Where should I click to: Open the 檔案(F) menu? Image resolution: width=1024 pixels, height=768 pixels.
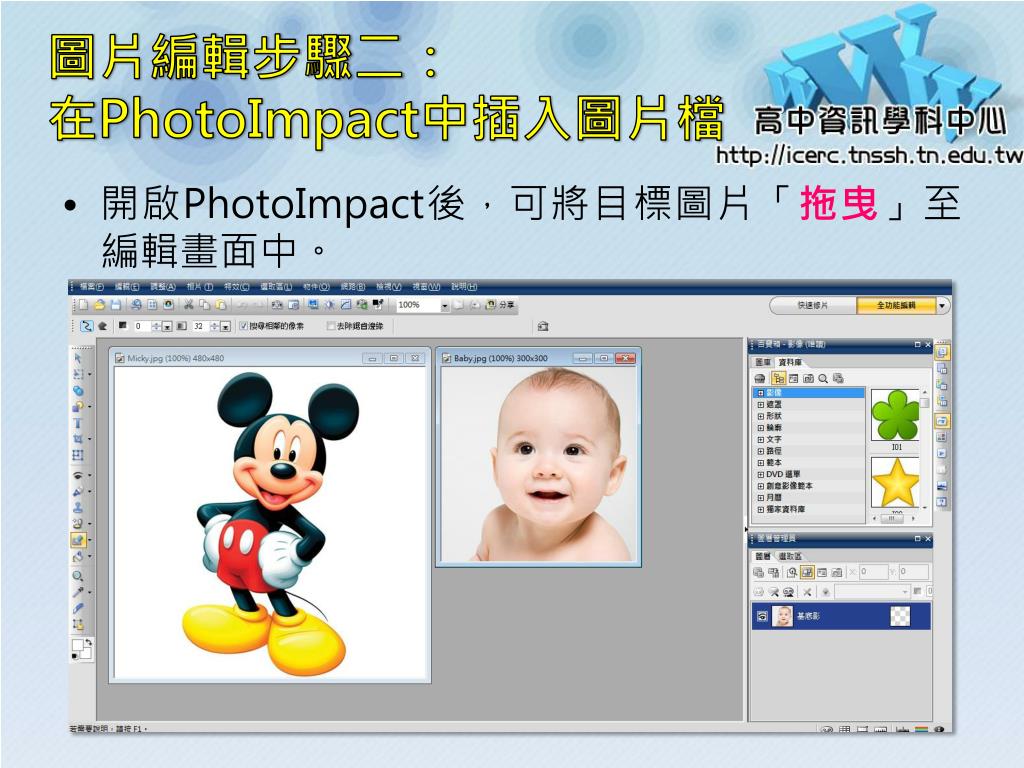pos(91,287)
